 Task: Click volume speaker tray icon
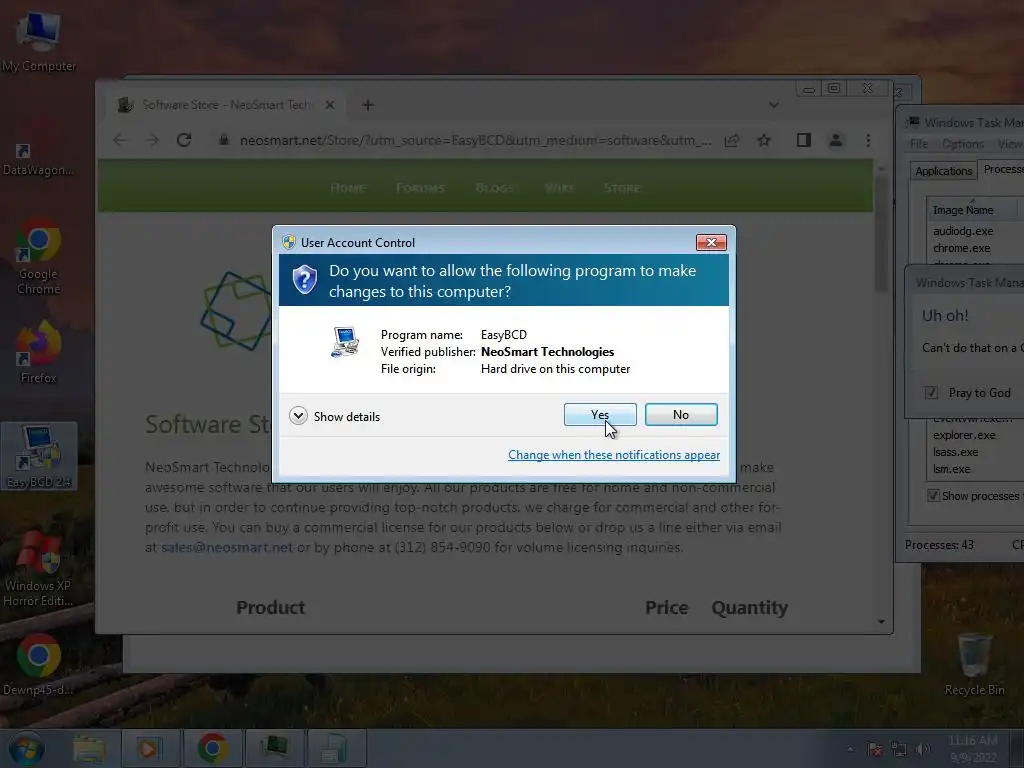(922, 749)
